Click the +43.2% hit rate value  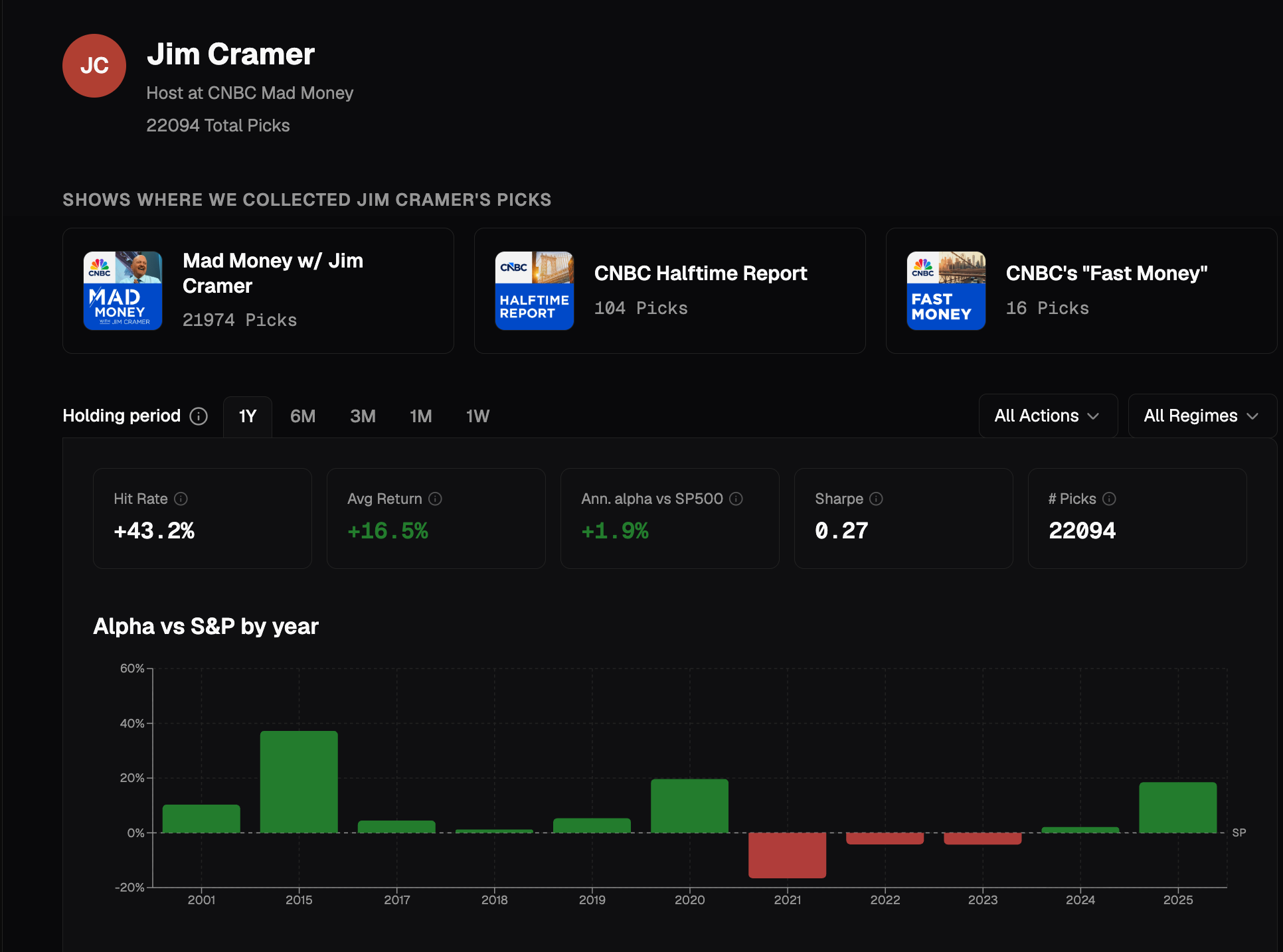154,530
